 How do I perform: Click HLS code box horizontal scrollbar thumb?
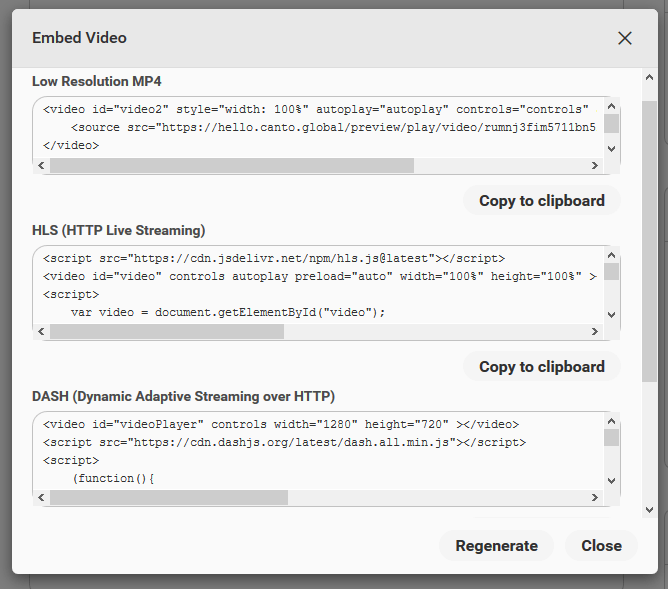(x=167, y=332)
